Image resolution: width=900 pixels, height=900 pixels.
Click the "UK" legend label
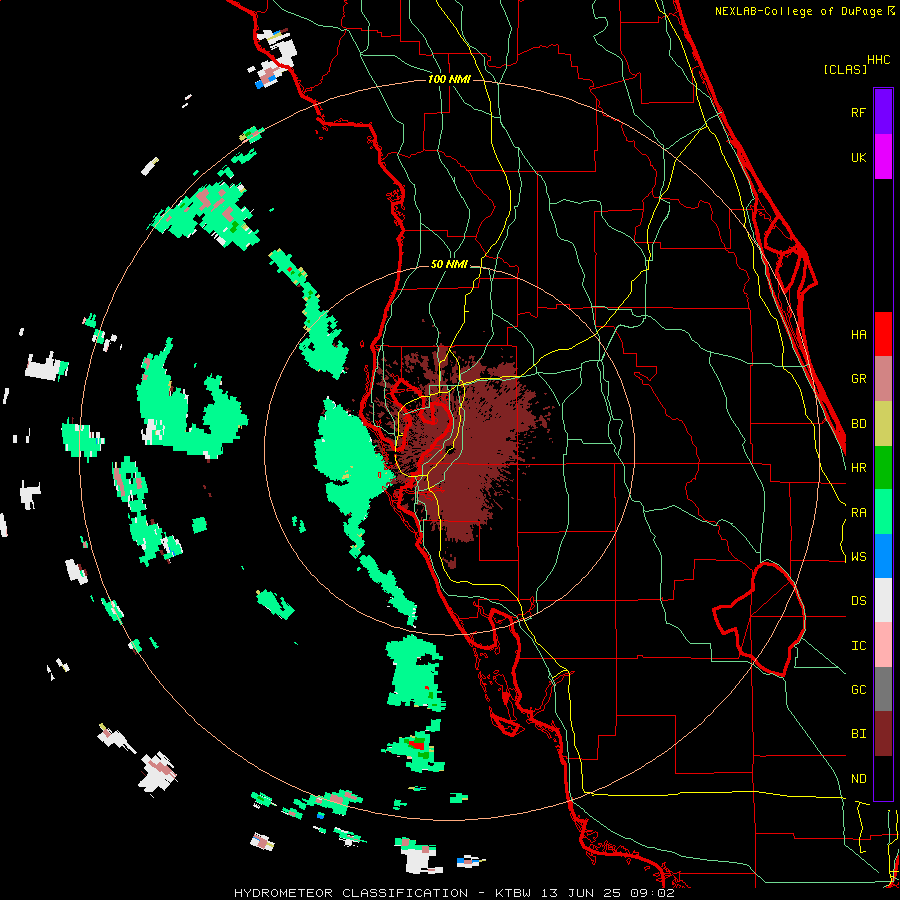pos(858,157)
